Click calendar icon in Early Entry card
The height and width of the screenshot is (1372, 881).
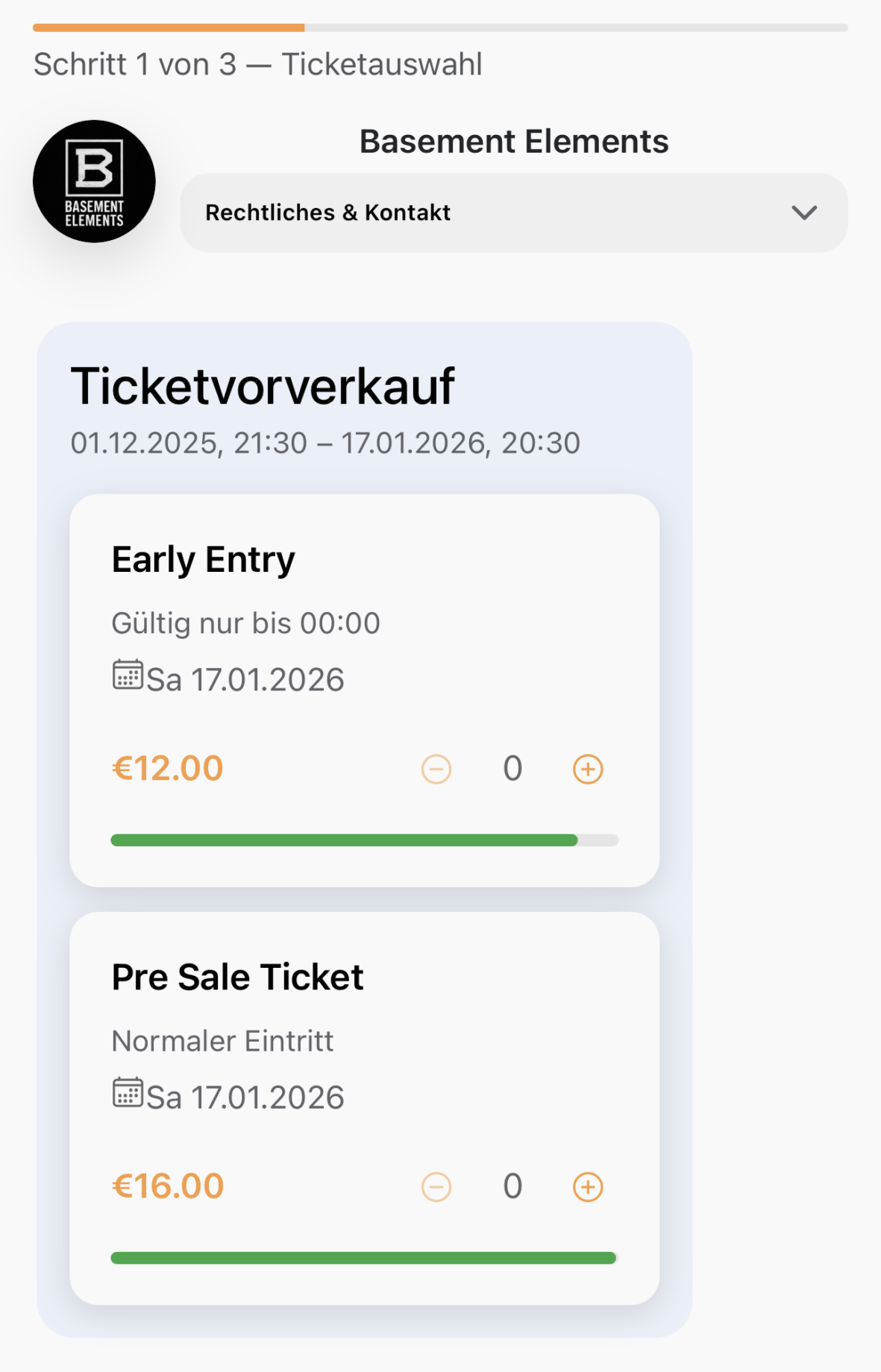pyautogui.click(x=128, y=675)
